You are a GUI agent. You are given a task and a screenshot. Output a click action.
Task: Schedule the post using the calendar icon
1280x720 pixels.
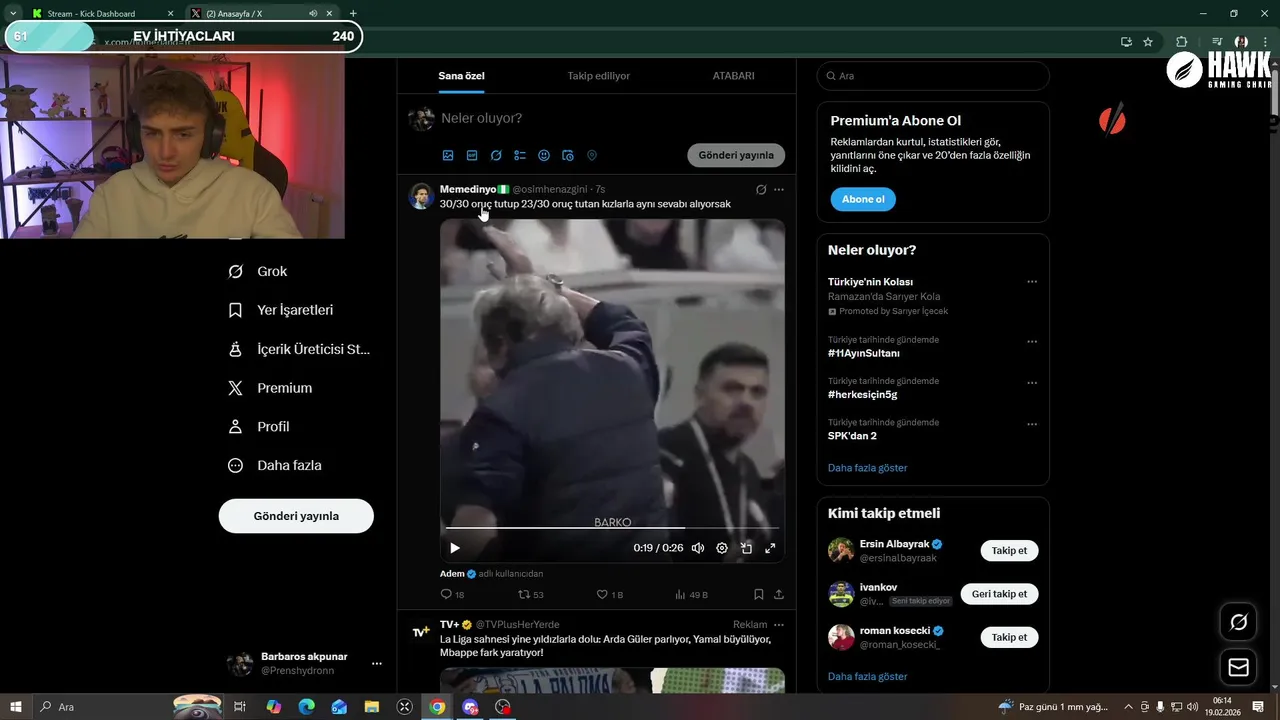(568, 156)
